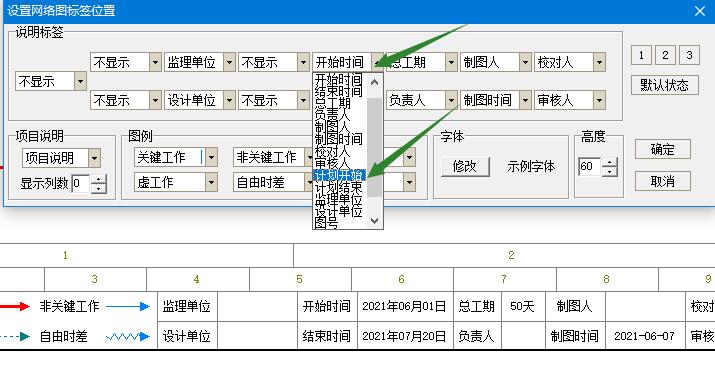Image resolution: width=715 pixels, height=370 pixels.
Task: Click the 修改 font button
Action: click(x=465, y=167)
